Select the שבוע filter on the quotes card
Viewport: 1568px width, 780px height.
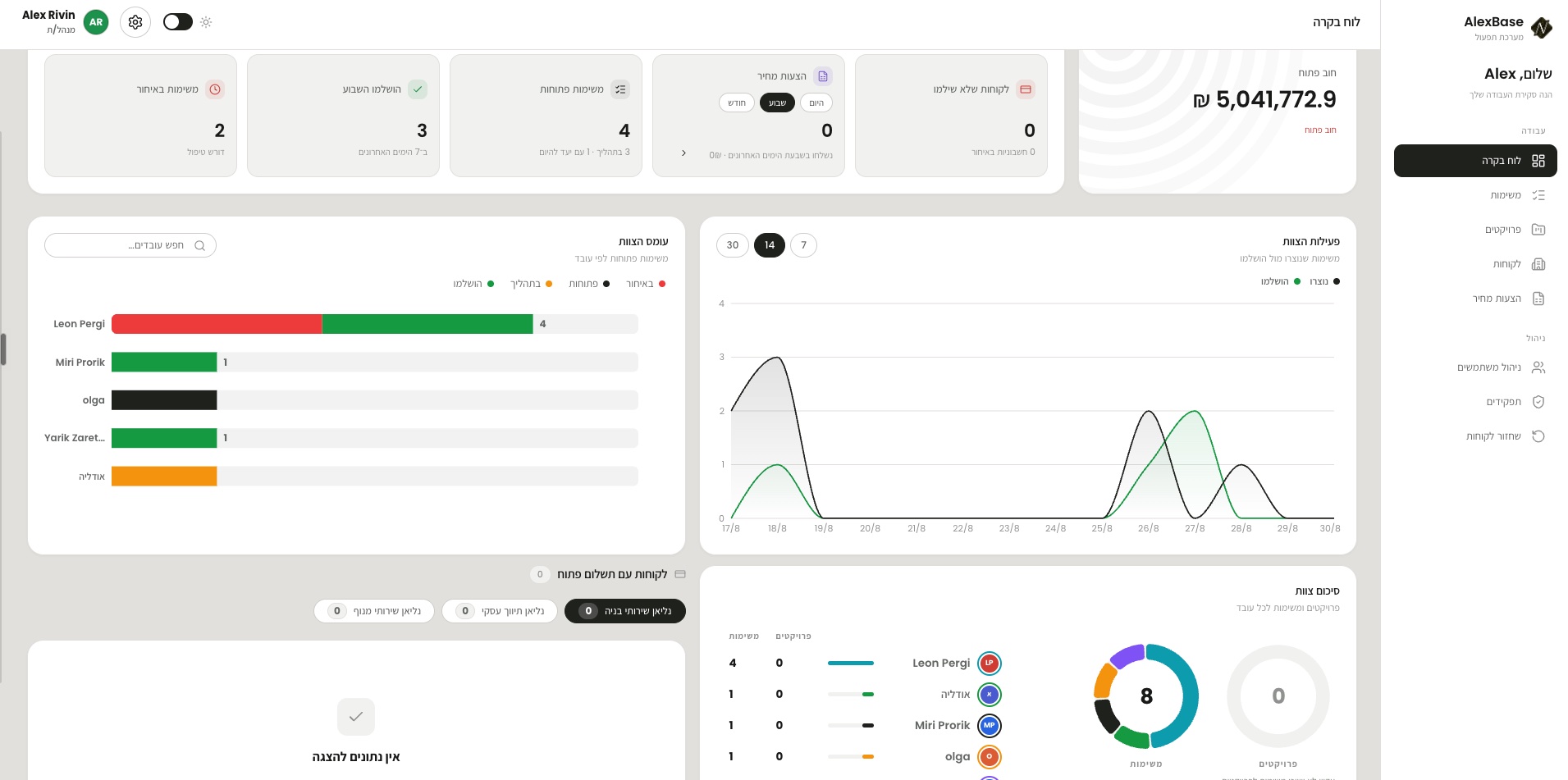777,103
